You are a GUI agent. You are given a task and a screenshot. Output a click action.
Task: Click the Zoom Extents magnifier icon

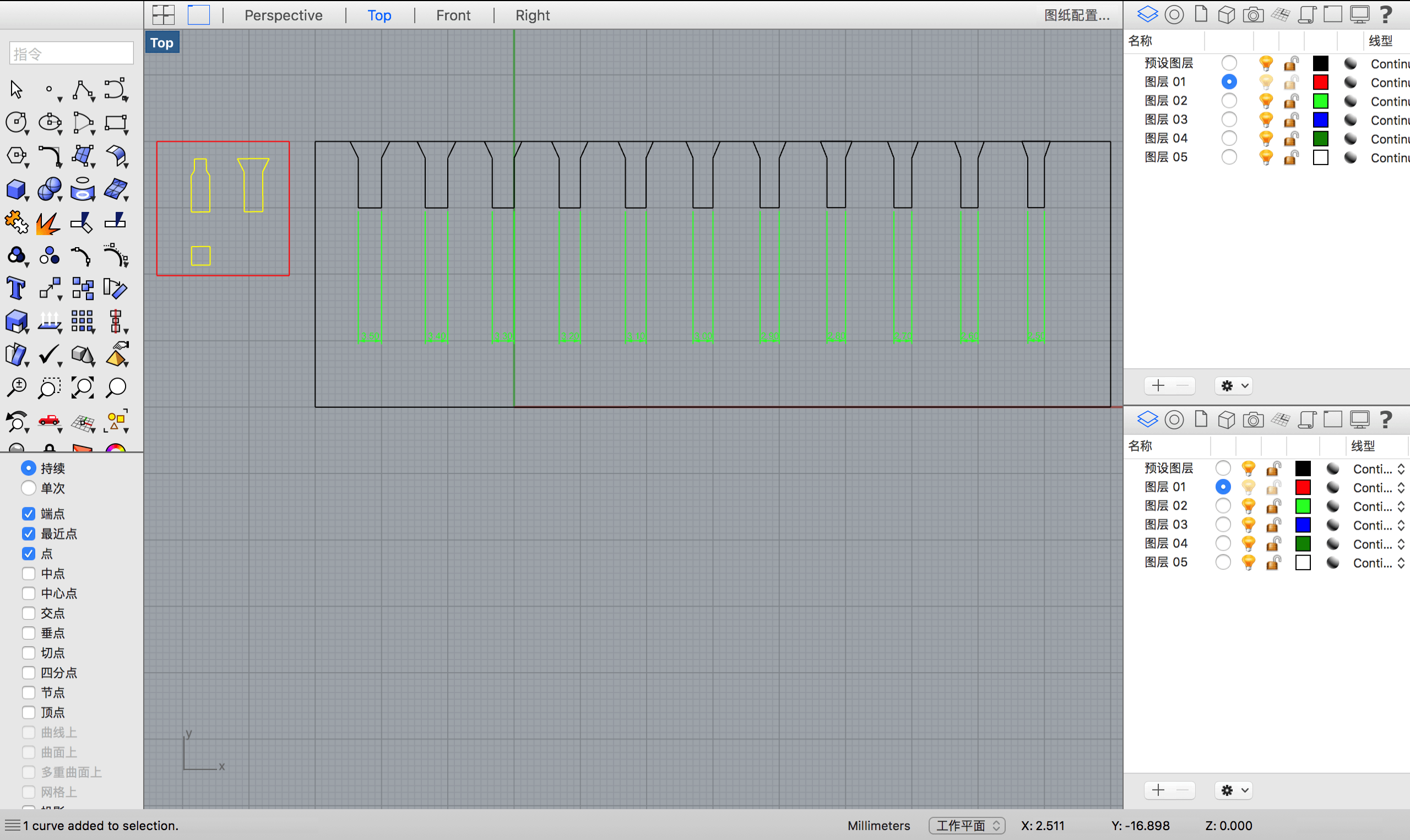(x=83, y=388)
